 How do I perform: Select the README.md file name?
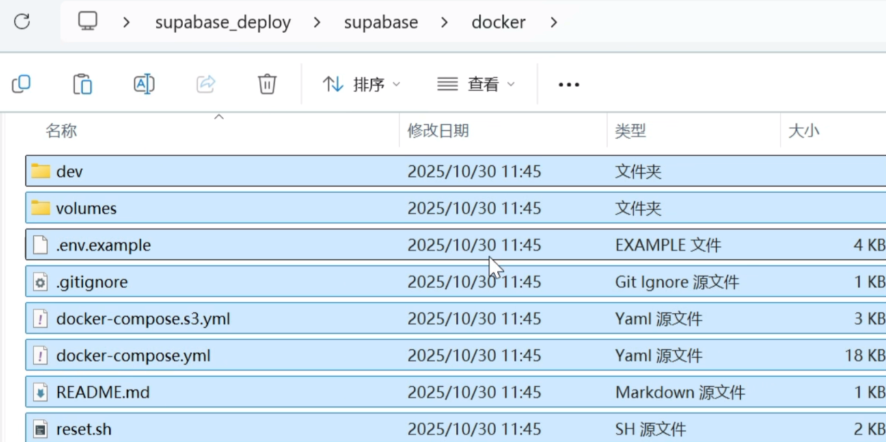[103, 392]
